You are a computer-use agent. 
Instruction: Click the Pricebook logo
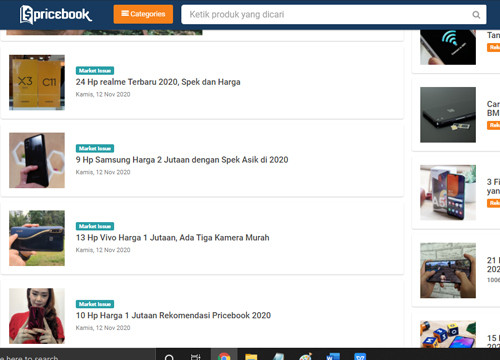pos(56,15)
